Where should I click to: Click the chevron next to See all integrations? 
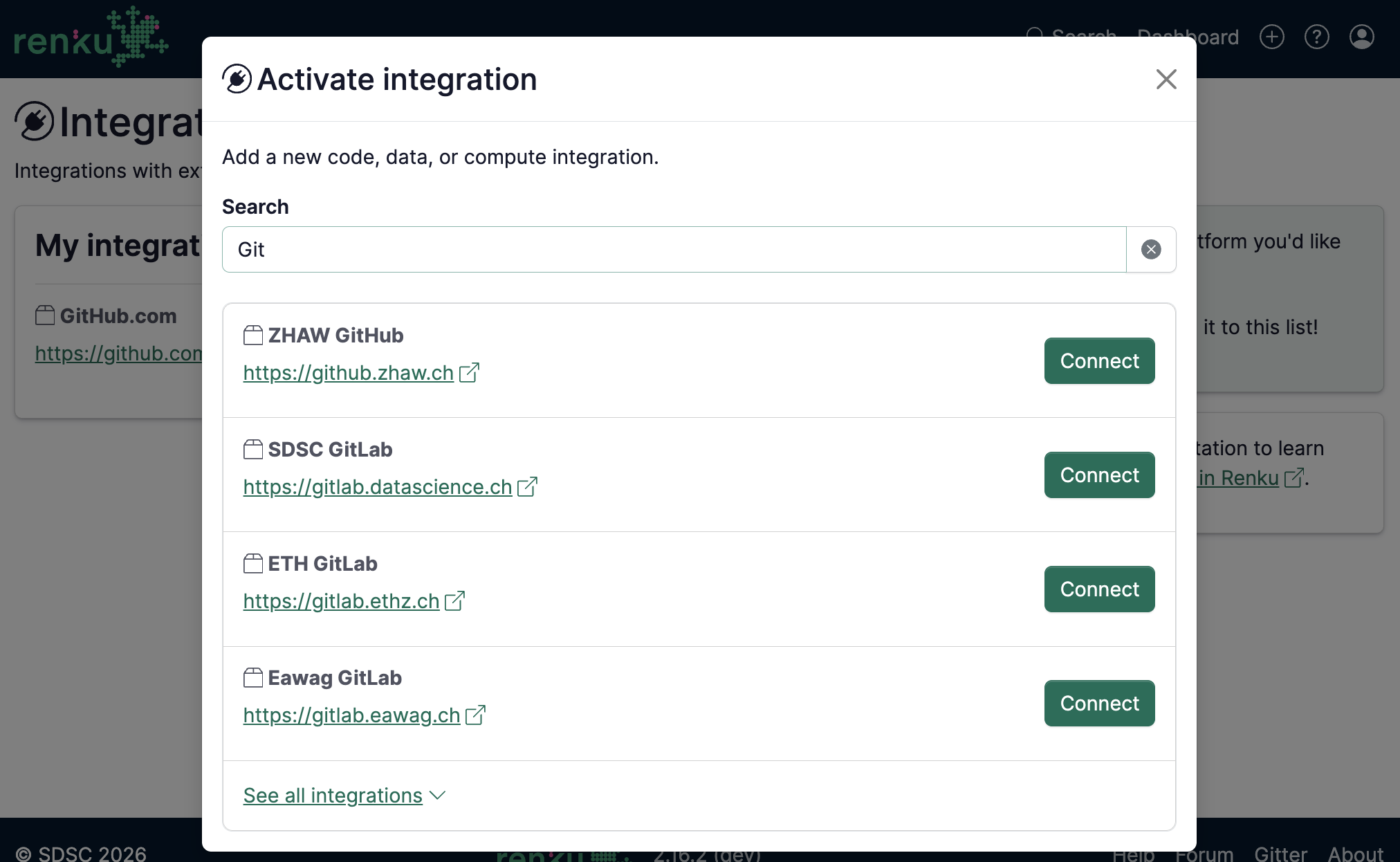coord(437,796)
